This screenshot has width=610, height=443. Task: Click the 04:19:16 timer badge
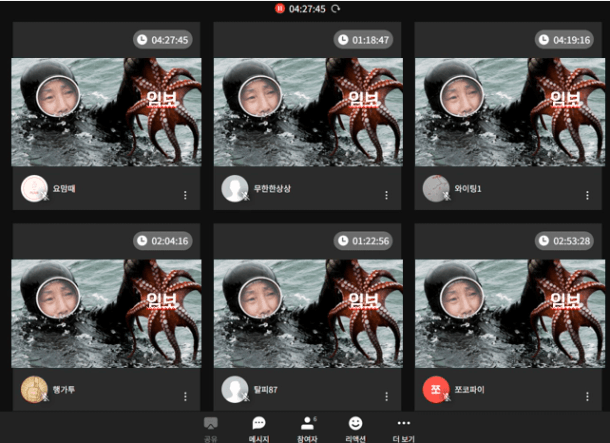564,40
